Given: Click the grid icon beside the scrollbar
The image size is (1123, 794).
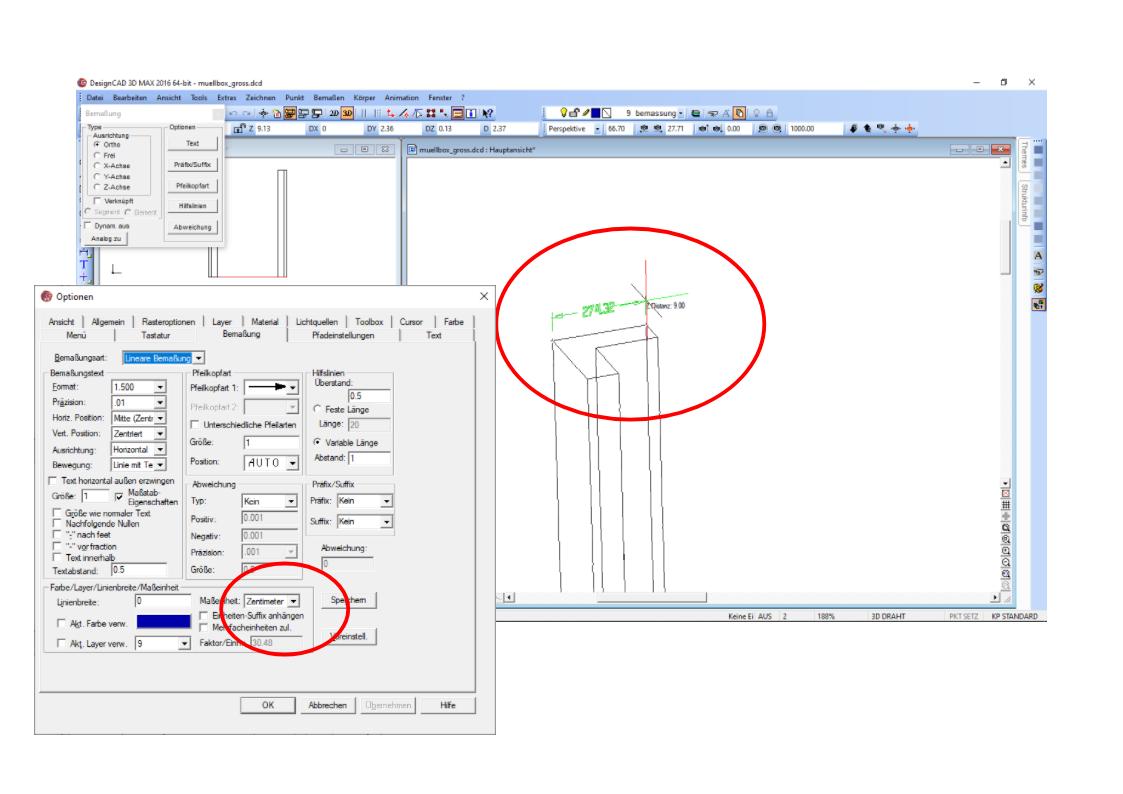Looking at the screenshot, I should 1004,506.
